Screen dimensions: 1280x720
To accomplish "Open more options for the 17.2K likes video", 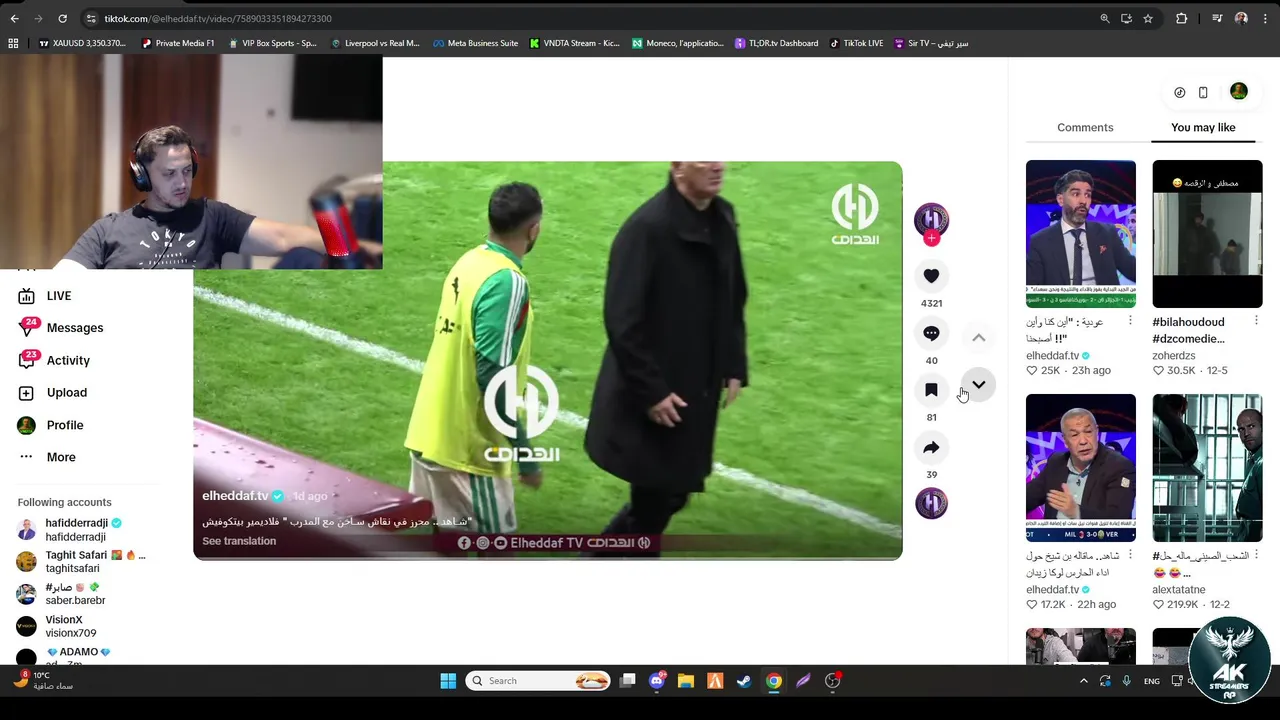I will click(1130, 555).
